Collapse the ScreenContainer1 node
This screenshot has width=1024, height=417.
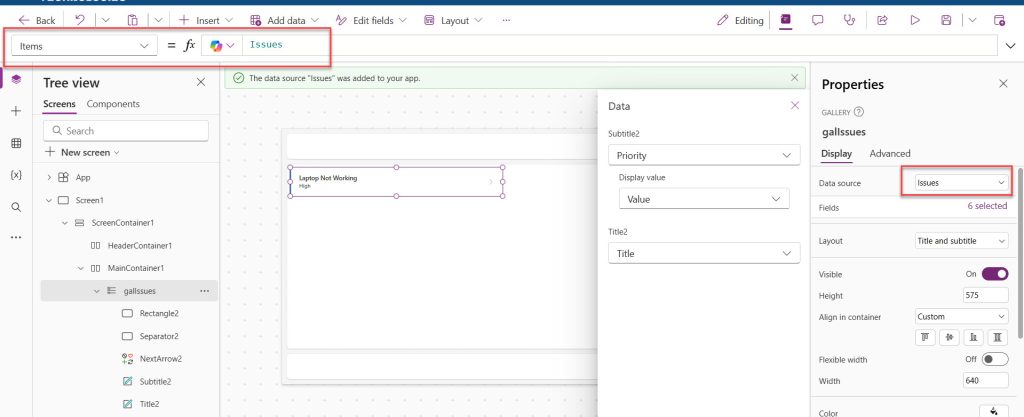tap(65, 223)
